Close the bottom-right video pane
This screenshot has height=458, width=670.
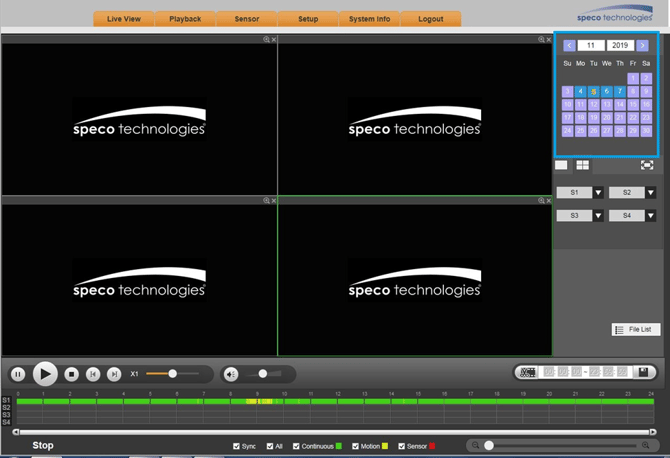549,200
